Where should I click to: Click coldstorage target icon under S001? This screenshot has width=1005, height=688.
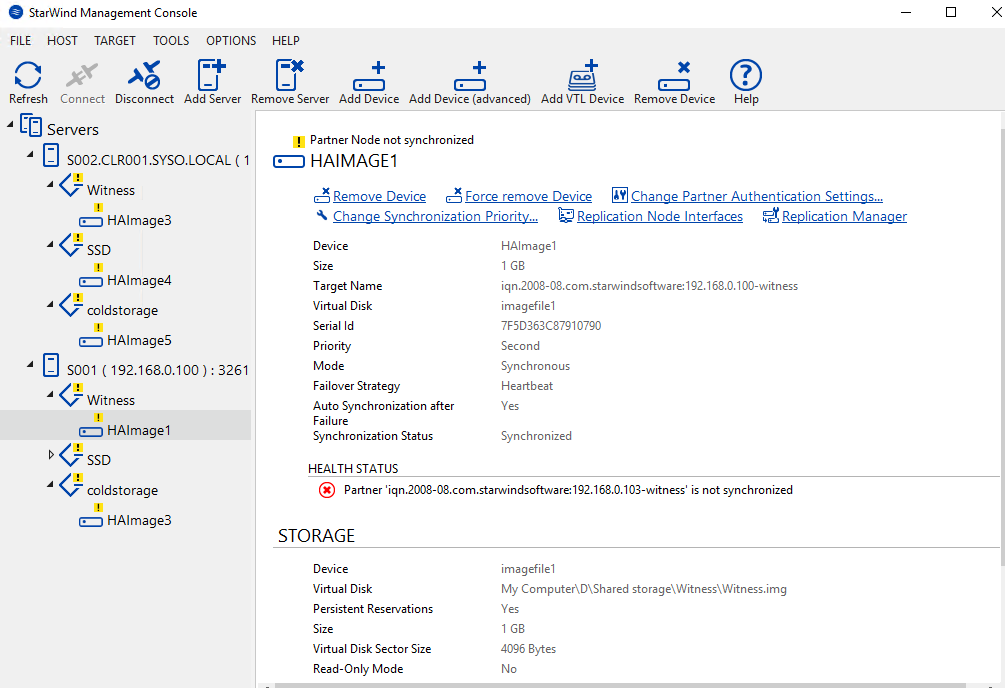pos(71,485)
